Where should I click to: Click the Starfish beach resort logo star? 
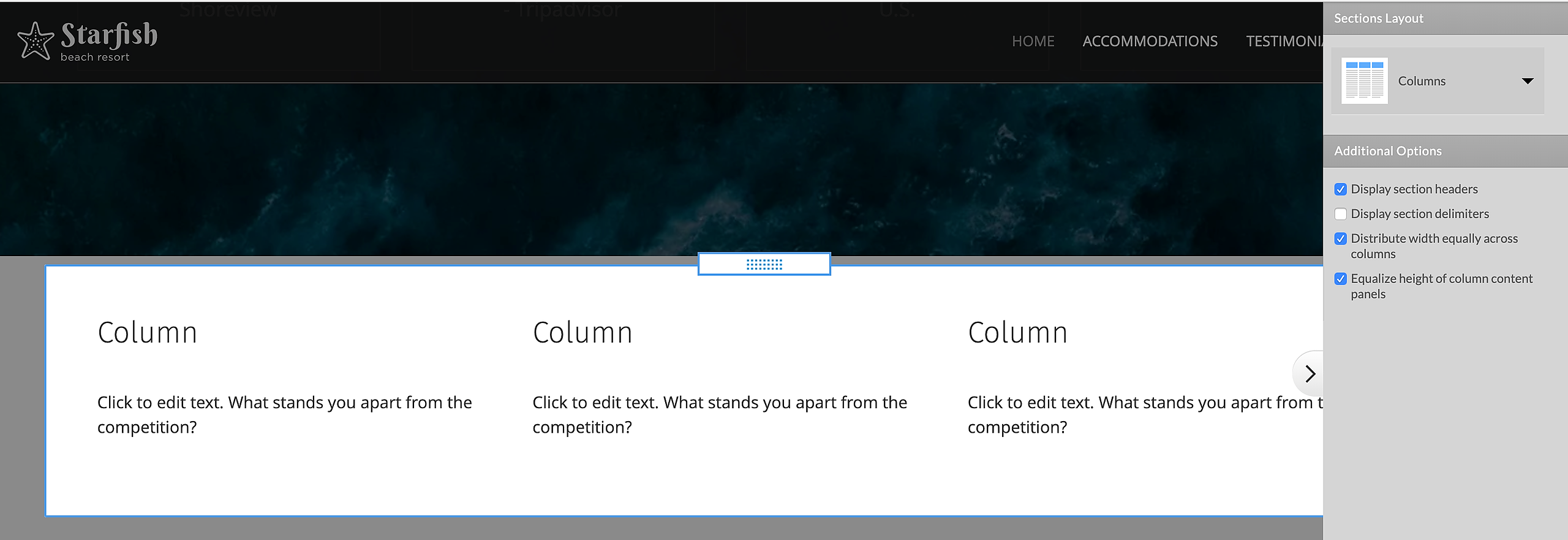coord(36,41)
